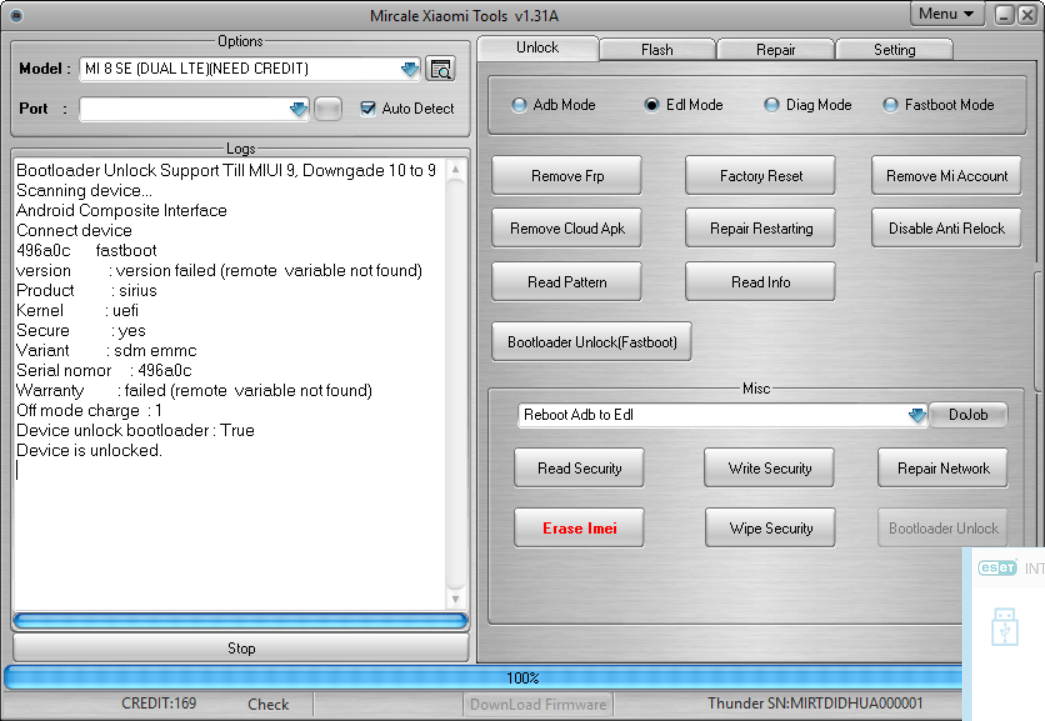Click the 100% main progress bar
1045x721 pixels.
click(x=483, y=678)
